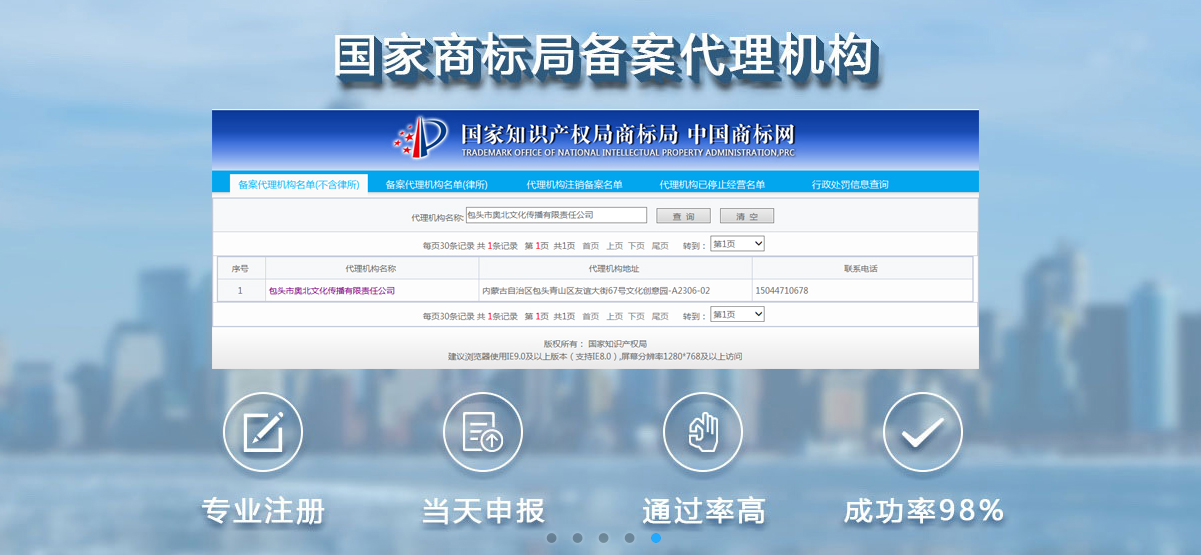
Task: Open the purple 包头市奥北文化传播有限责任公司 table link
Action: (332, 291)
